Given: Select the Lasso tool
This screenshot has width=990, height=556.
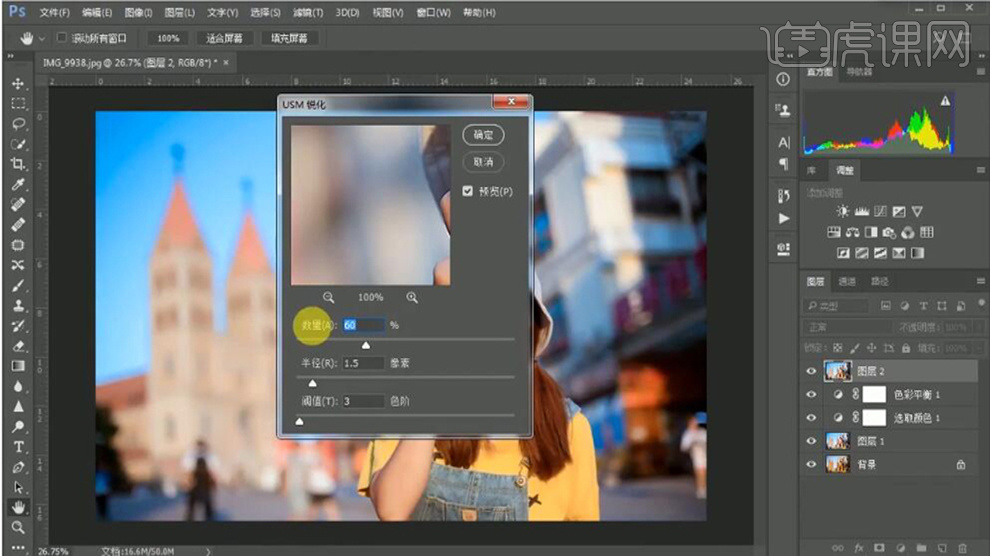Looking at the screenshot, I should tap(18, 124).
